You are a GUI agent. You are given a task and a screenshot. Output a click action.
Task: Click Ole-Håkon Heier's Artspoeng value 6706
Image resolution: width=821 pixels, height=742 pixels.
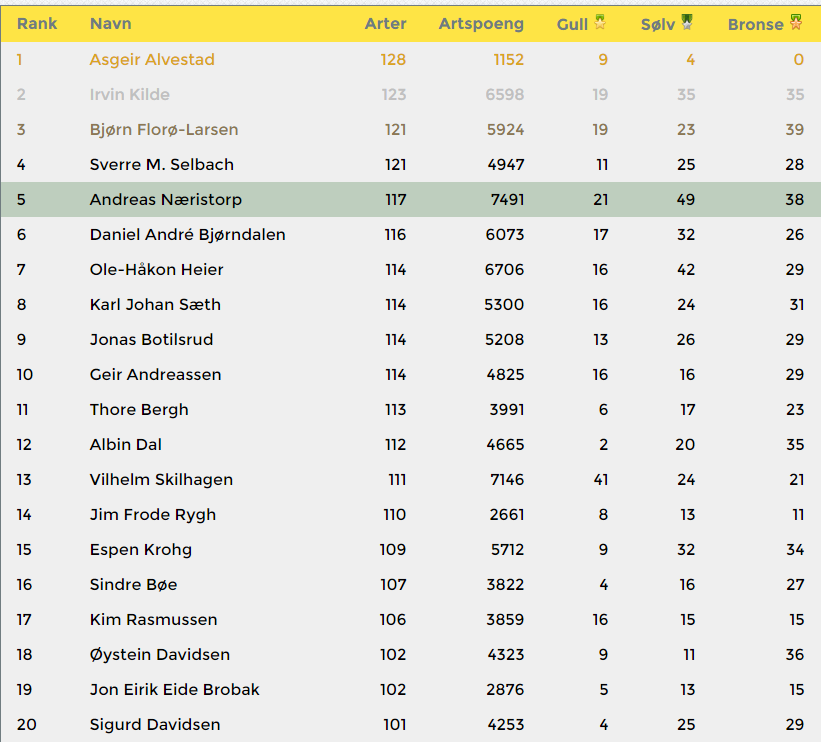[504, 270]
